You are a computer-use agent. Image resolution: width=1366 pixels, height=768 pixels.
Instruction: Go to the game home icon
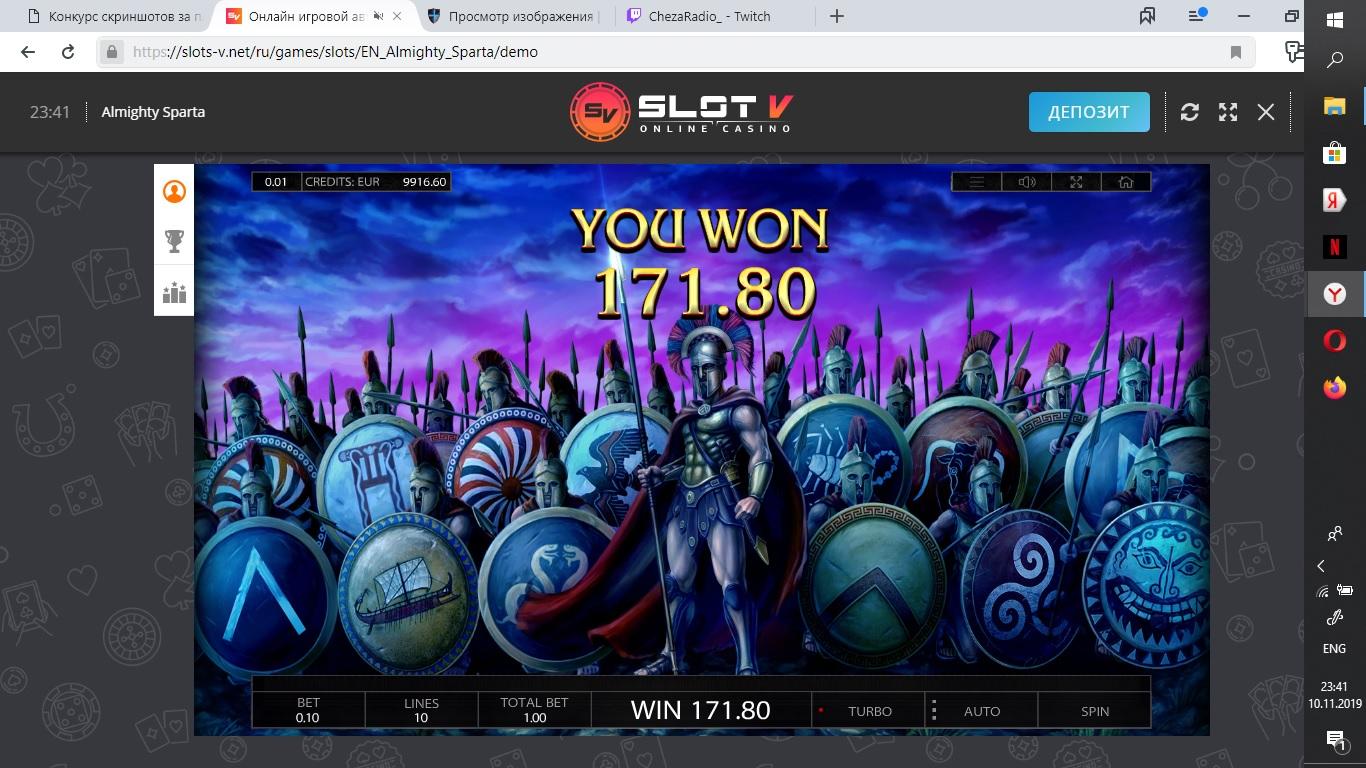(1126, 182)
